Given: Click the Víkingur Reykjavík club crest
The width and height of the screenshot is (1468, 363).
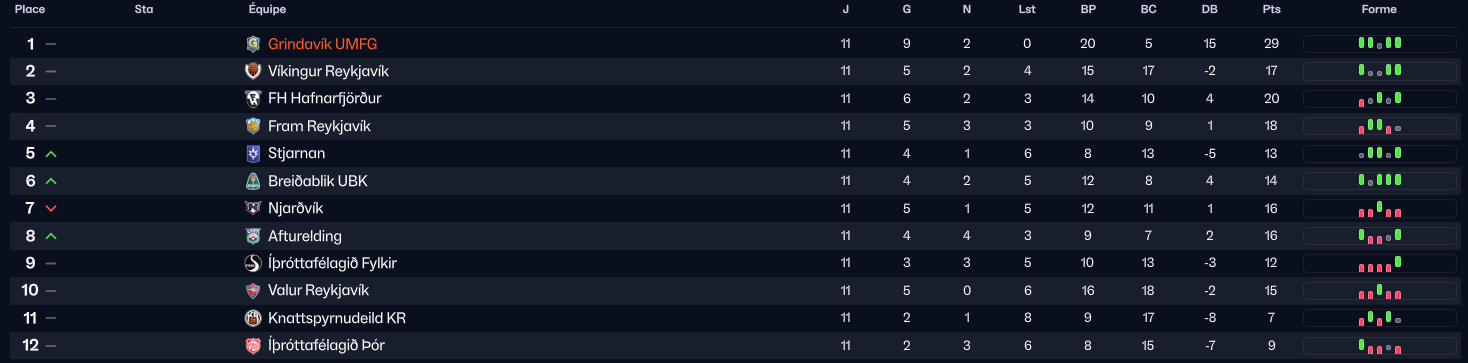Looking at the screenshot, I should [x=253, y=71].
